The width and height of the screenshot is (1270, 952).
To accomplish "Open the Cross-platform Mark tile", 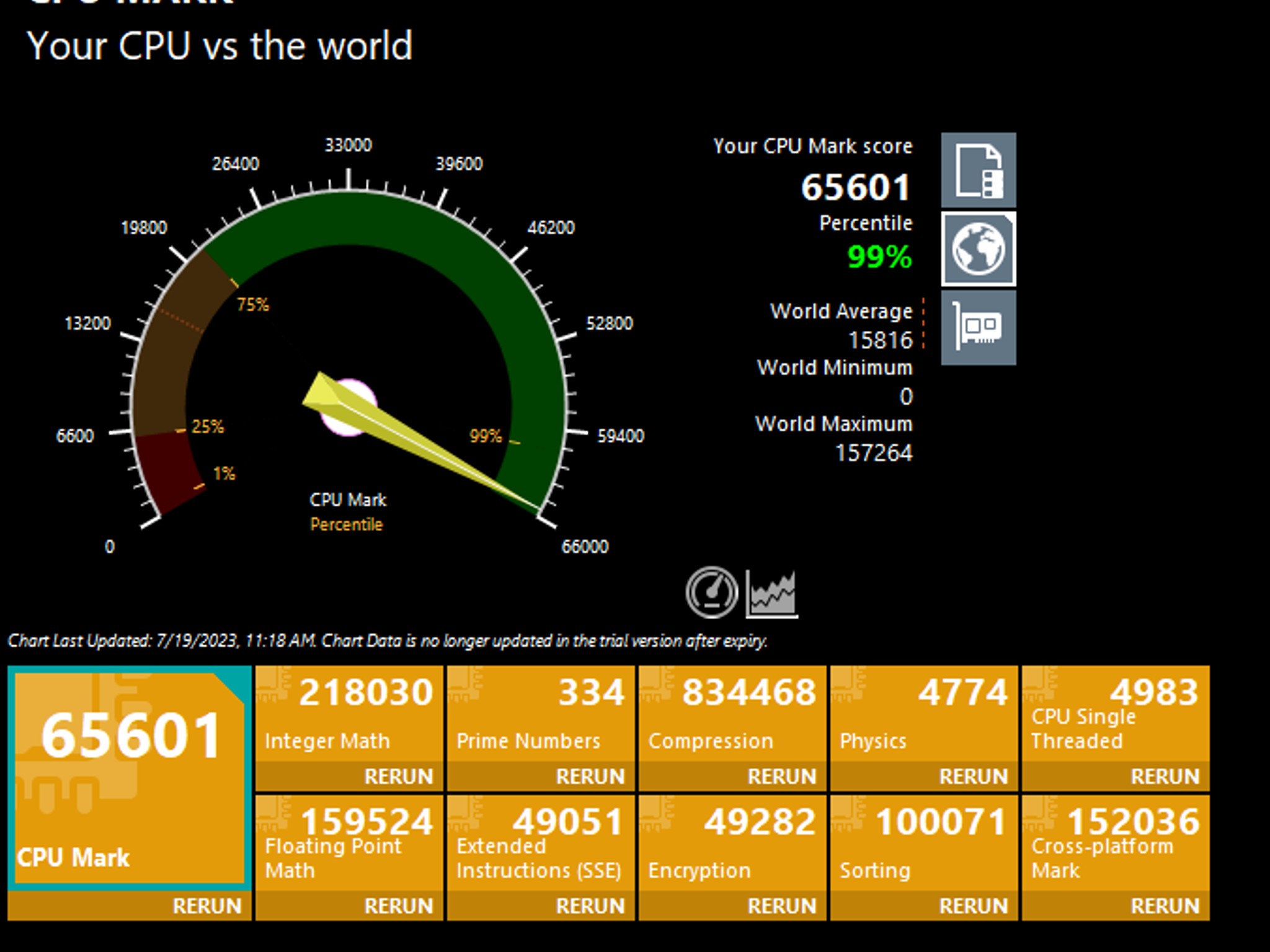I will coord(1116,844).
